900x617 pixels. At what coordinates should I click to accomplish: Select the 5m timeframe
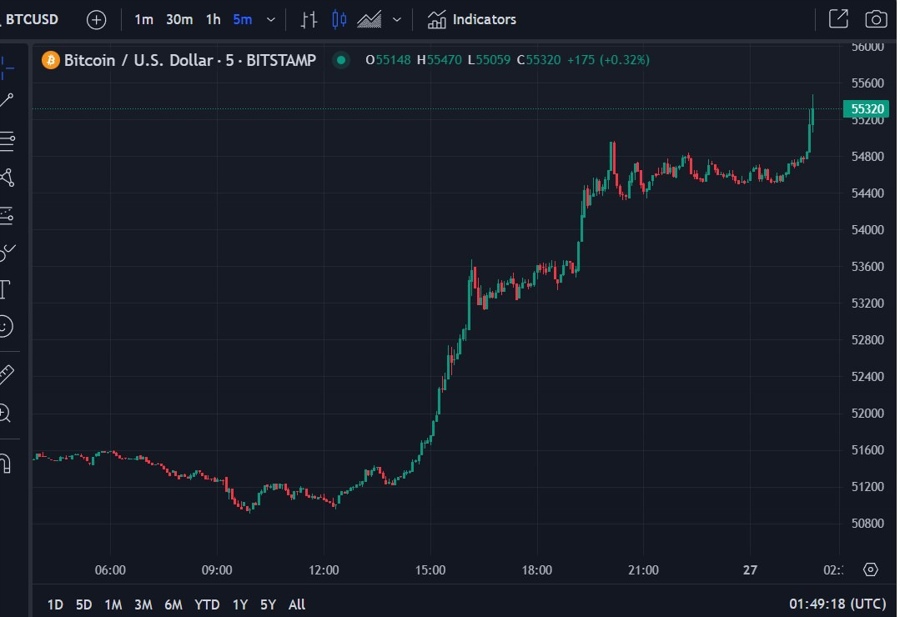click(243, 20)
